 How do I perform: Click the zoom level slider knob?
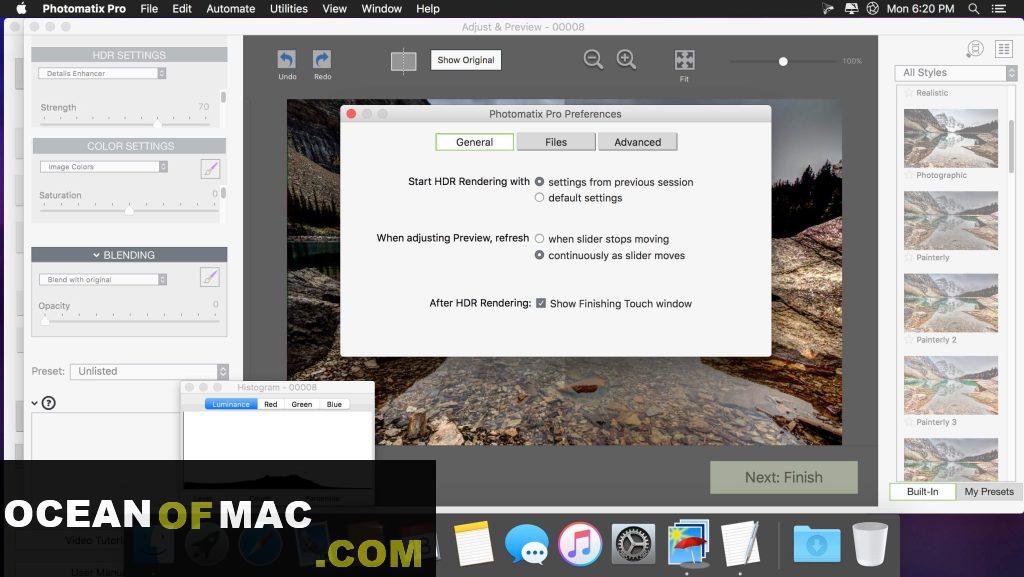(x=783, y=61)
